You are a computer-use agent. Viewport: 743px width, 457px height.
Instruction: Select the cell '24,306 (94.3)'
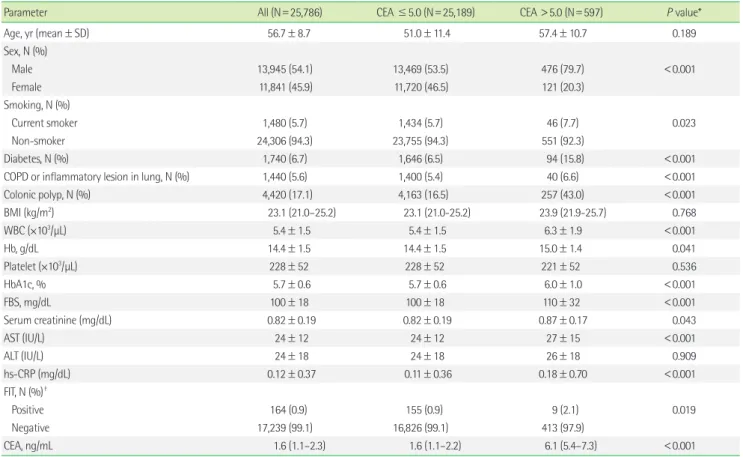(285, 141)
